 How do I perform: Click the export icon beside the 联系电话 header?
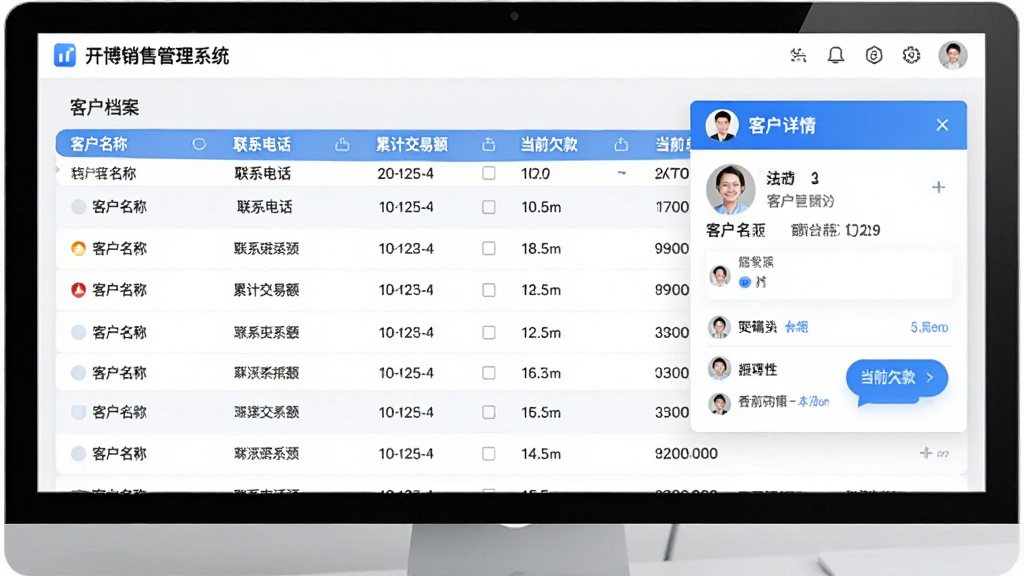(x=342, y=144)
